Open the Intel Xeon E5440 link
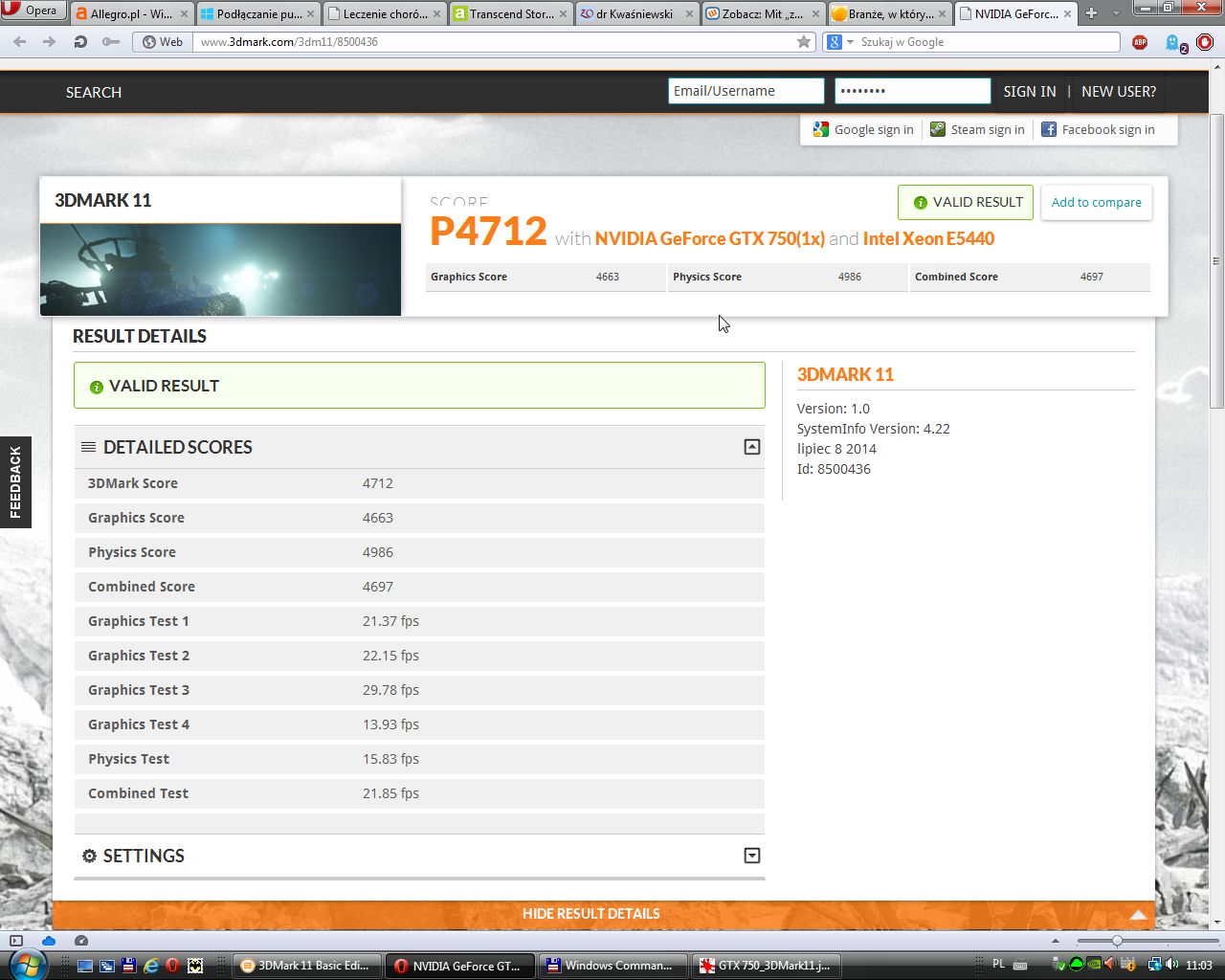Viewport: 1225px width, 980px height. coord(928,238)
